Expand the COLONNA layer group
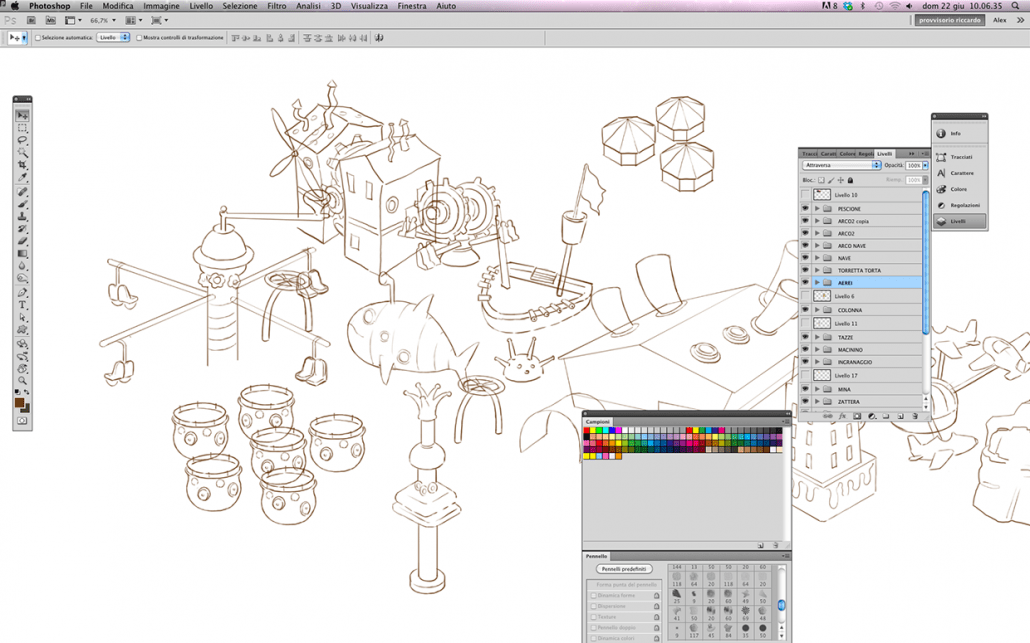Screen dimensions: 1030x643 point(817,310)
